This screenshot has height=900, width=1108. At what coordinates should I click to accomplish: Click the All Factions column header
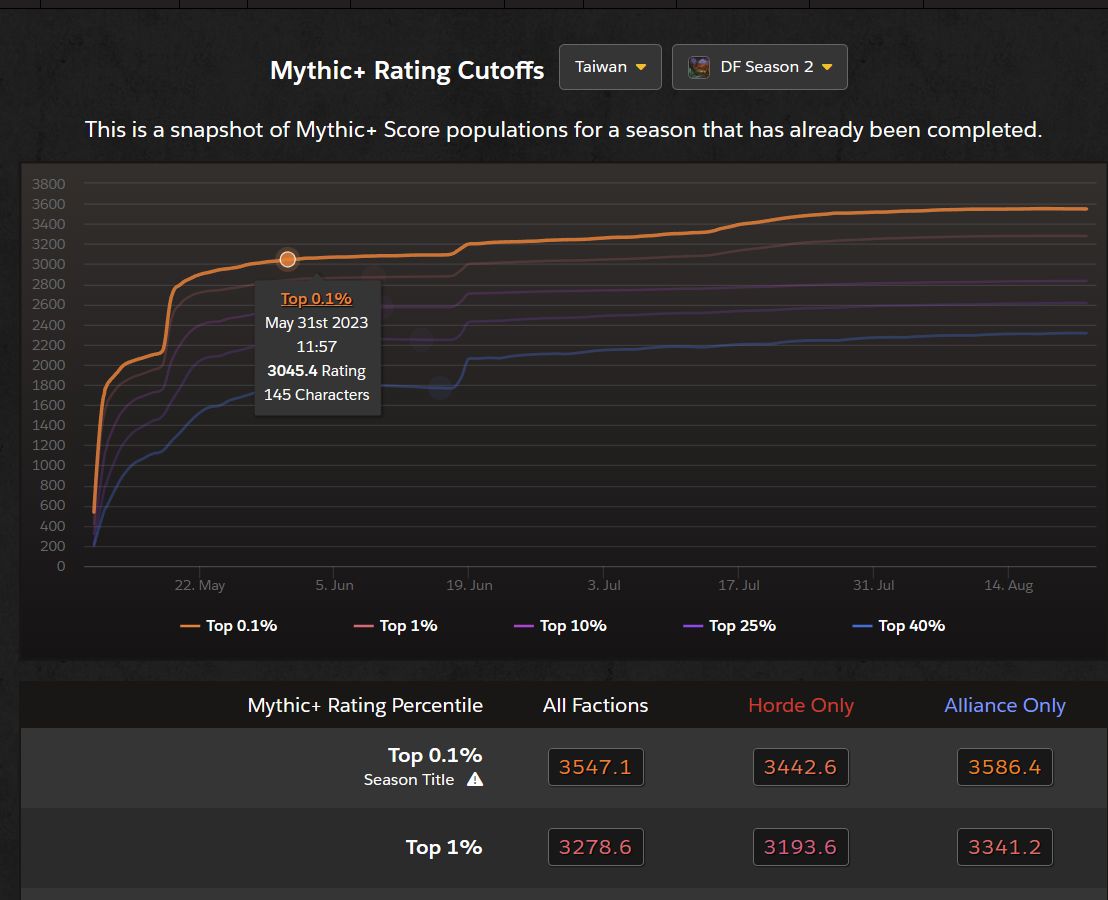[x=595, y=705]
